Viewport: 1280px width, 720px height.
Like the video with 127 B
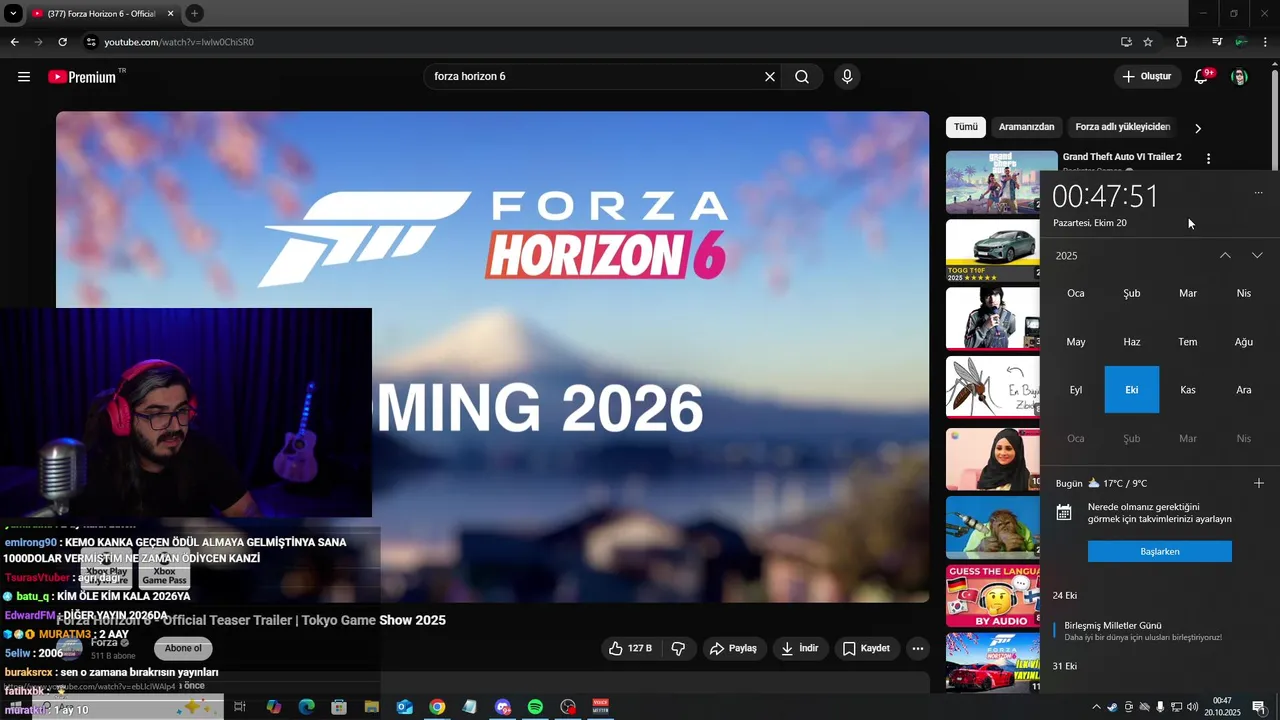tap(630, 648)
